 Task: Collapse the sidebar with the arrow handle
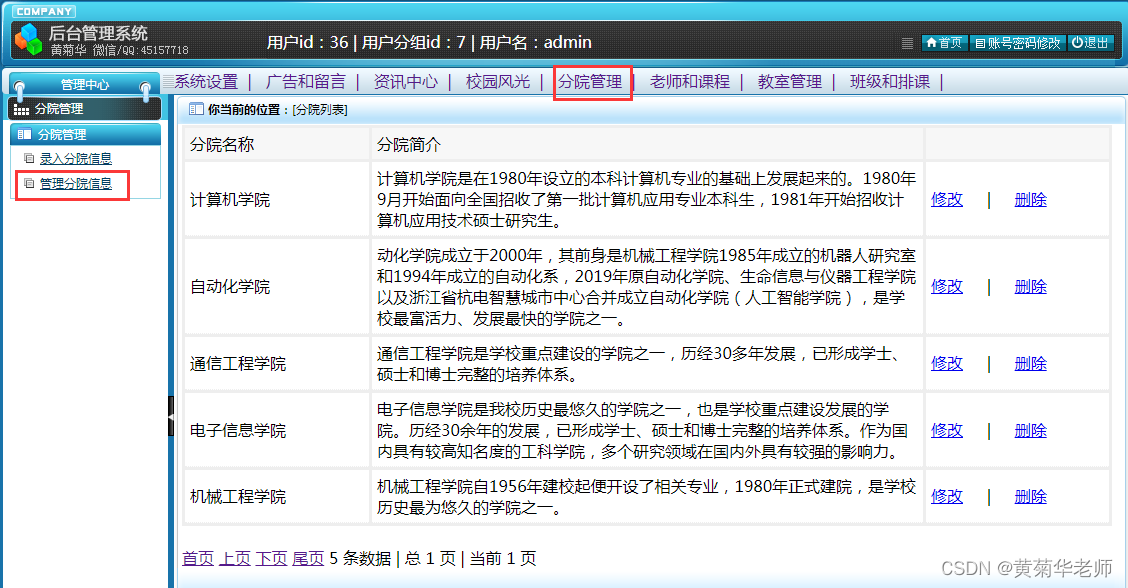click(x=171, y=416)
